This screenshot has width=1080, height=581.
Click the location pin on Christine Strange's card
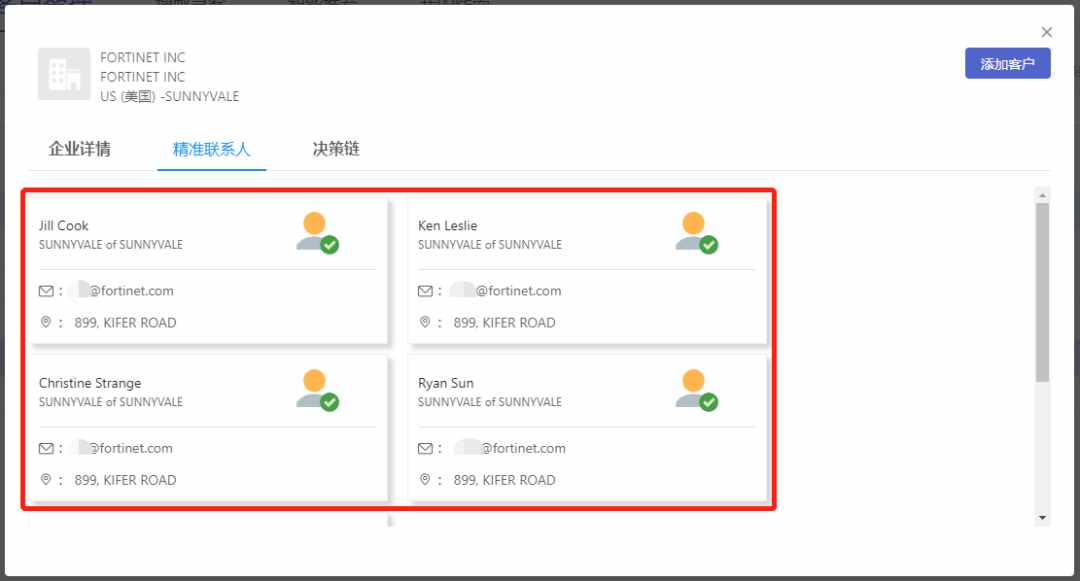coord(45,480)
